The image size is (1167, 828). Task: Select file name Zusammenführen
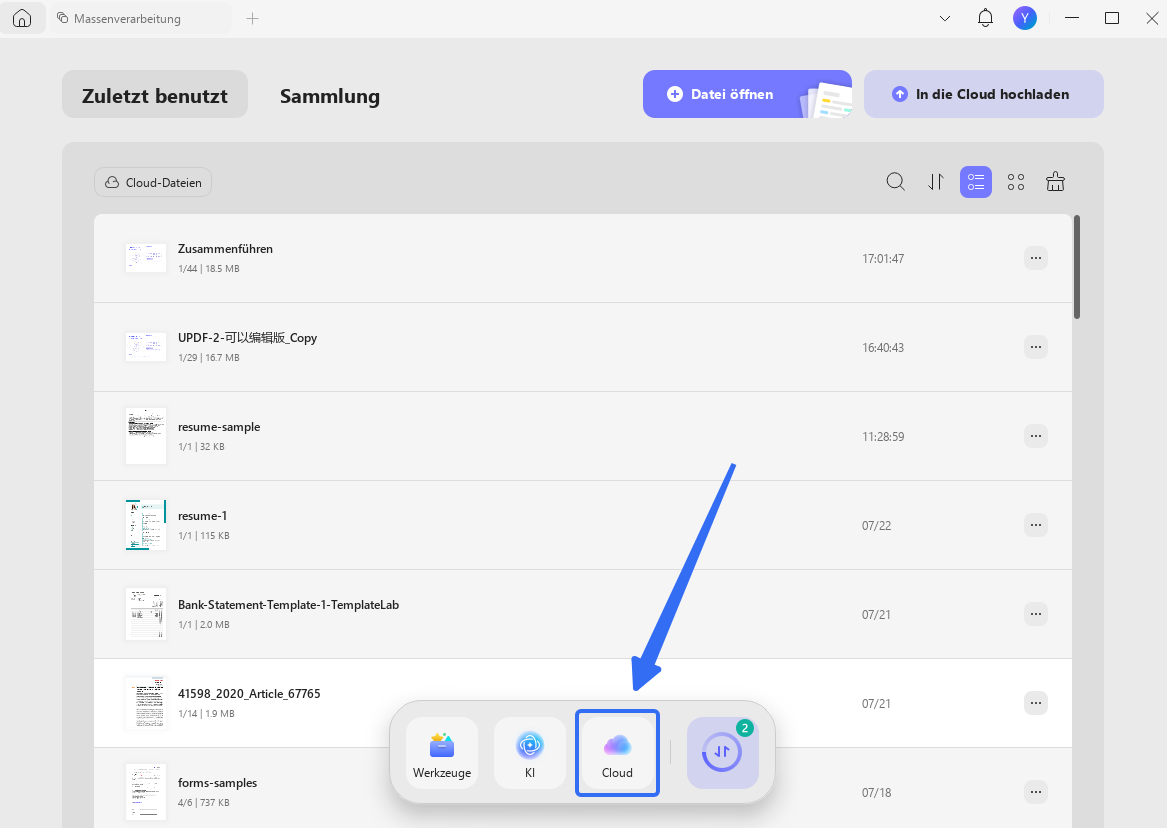(226, 248)
